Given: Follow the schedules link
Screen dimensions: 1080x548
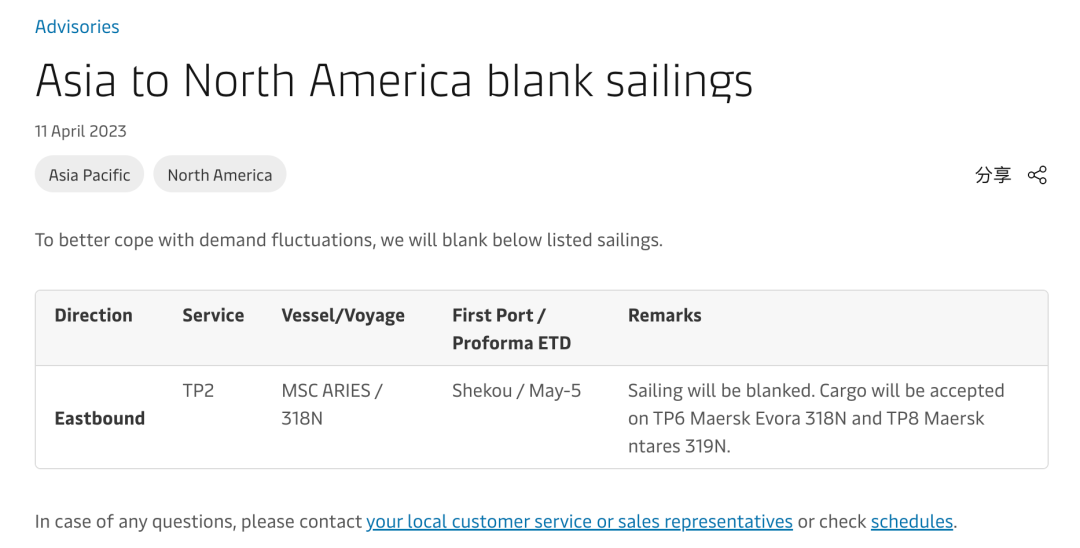Looking at the screenshot, I should [912, 521].
